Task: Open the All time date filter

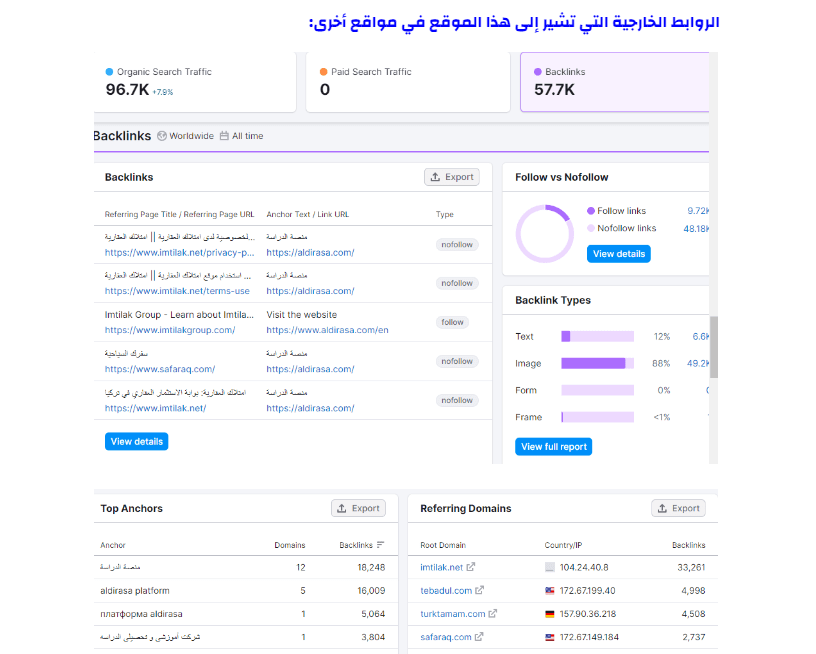Action: pos(241,136)
